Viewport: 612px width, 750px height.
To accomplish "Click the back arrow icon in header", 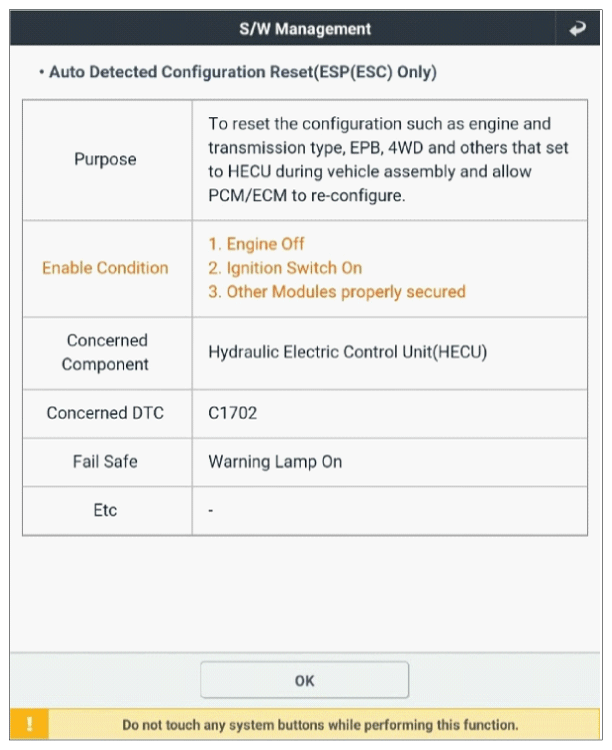I will 578,29.
